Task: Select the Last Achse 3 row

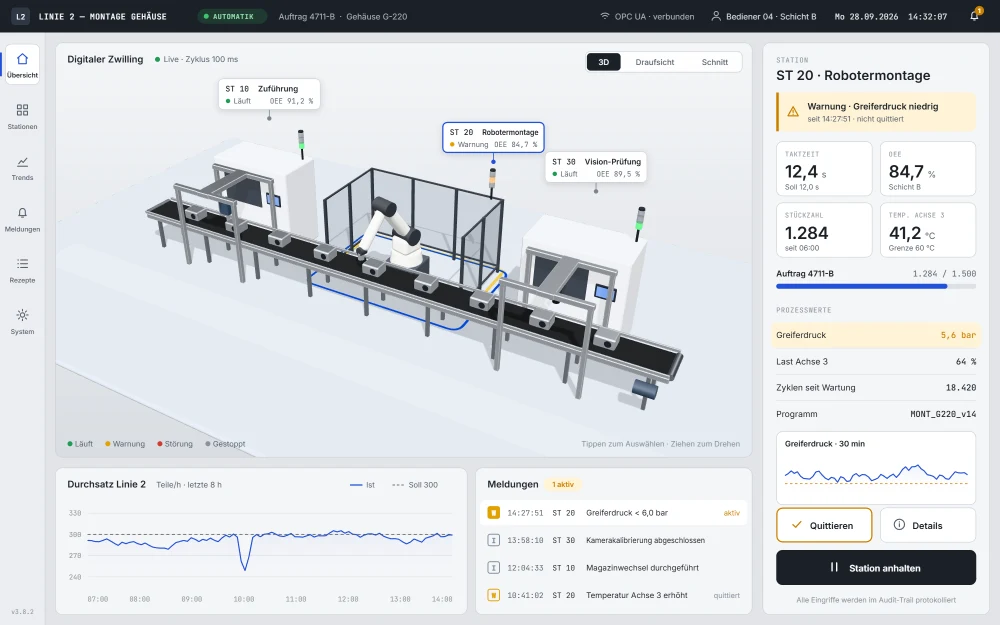Action: (876, 362)
